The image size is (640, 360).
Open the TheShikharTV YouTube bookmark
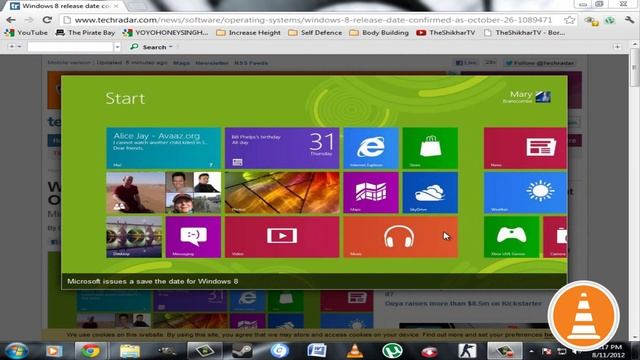[446, 33]
